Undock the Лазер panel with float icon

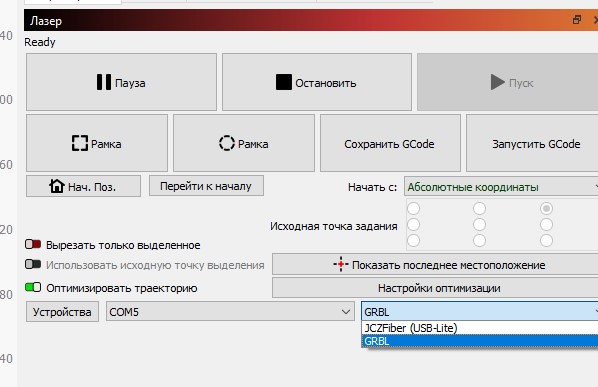click(577, 20)
